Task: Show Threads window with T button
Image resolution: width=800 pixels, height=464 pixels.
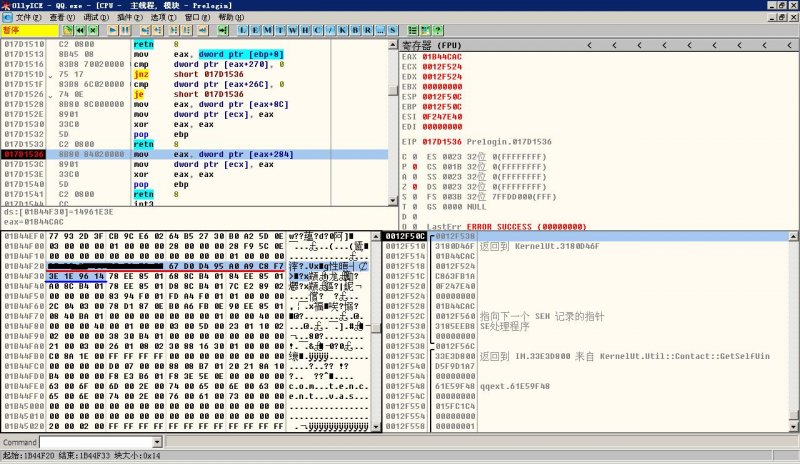Action: pos(280,30)
